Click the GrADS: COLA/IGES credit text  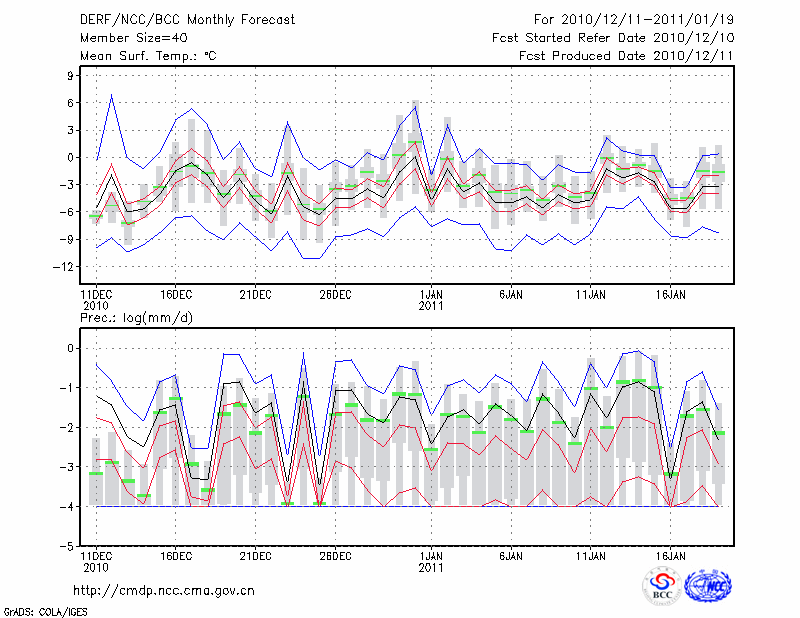click(x=43, y=610)
